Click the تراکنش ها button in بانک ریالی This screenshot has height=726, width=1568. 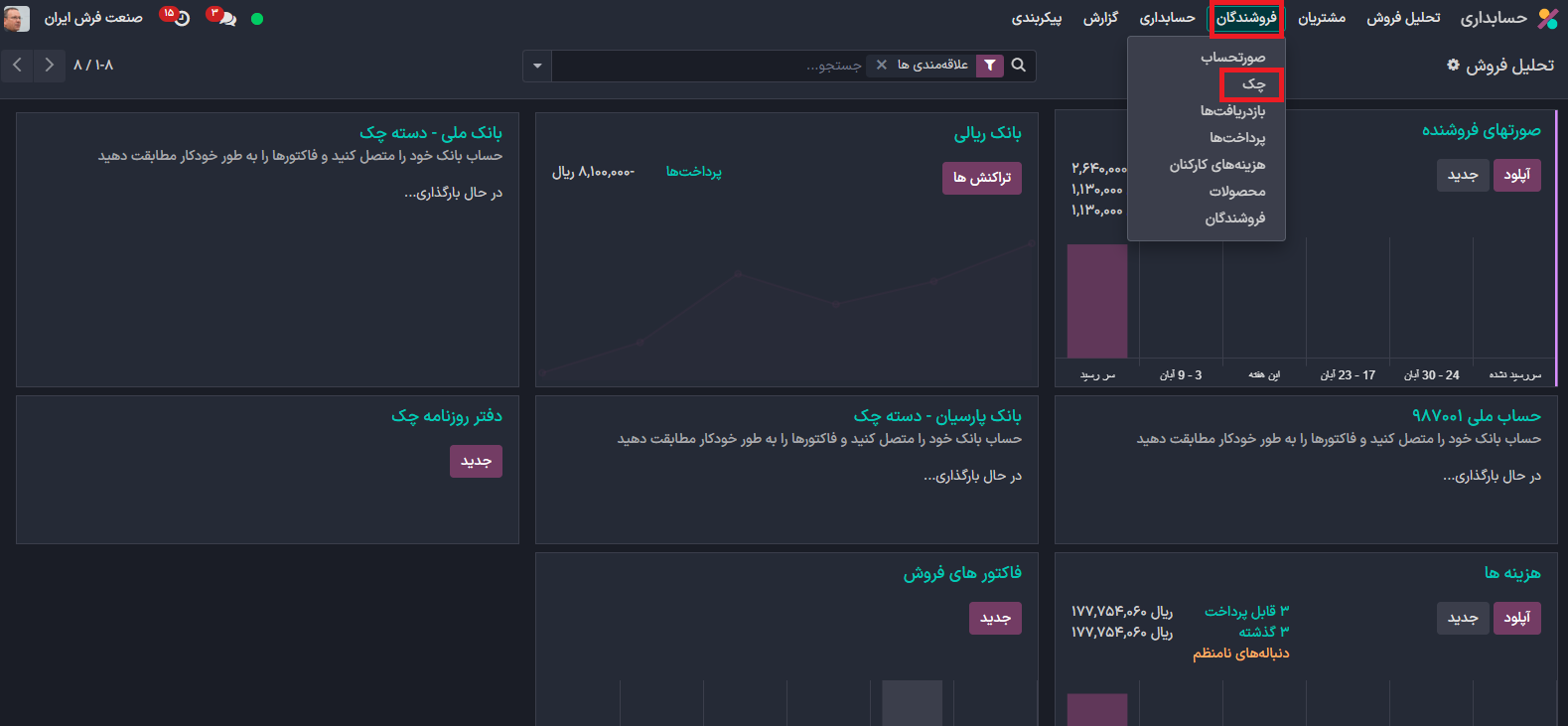tap(981, 178)
